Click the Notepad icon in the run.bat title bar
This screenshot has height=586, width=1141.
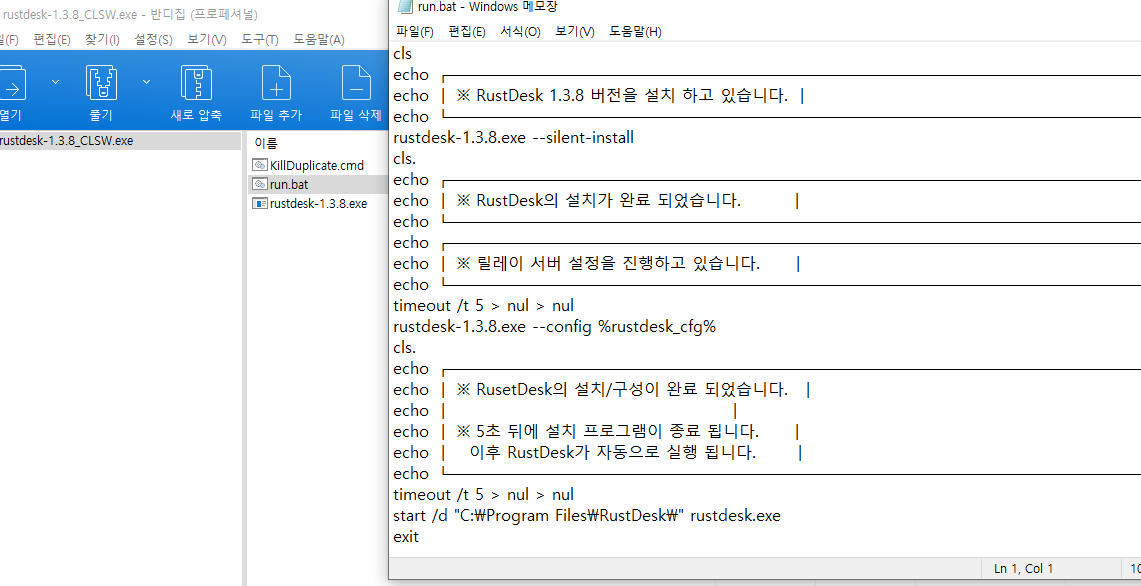tap(405, 7)
